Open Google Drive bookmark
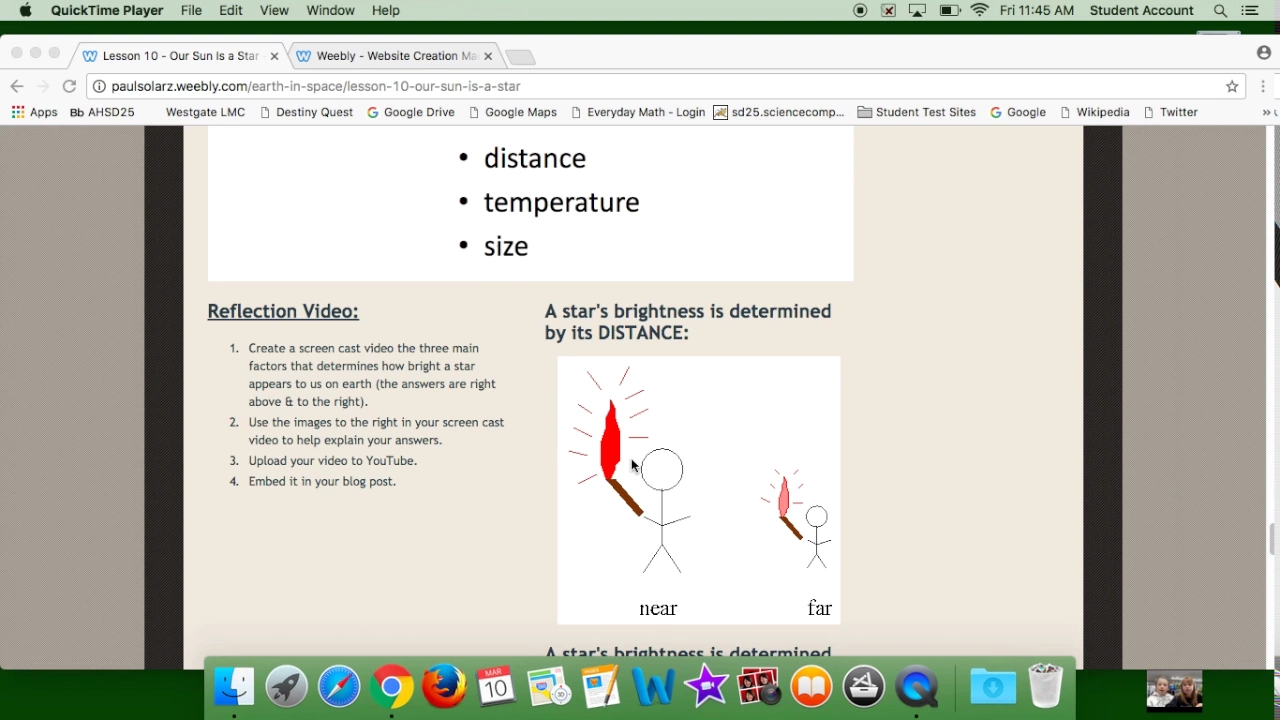 pyautogui.click(x=411, y=112)
